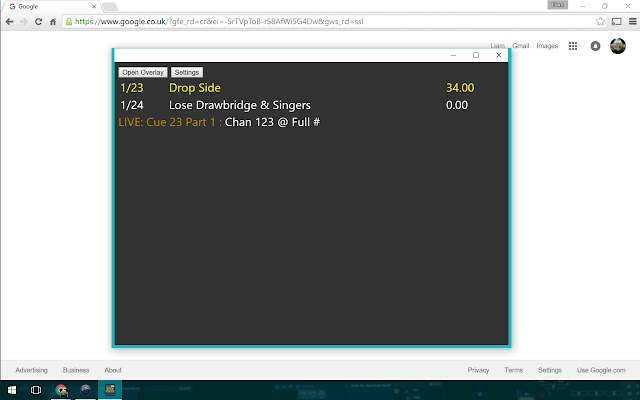Click the Open Overlay button

[143, 72]
